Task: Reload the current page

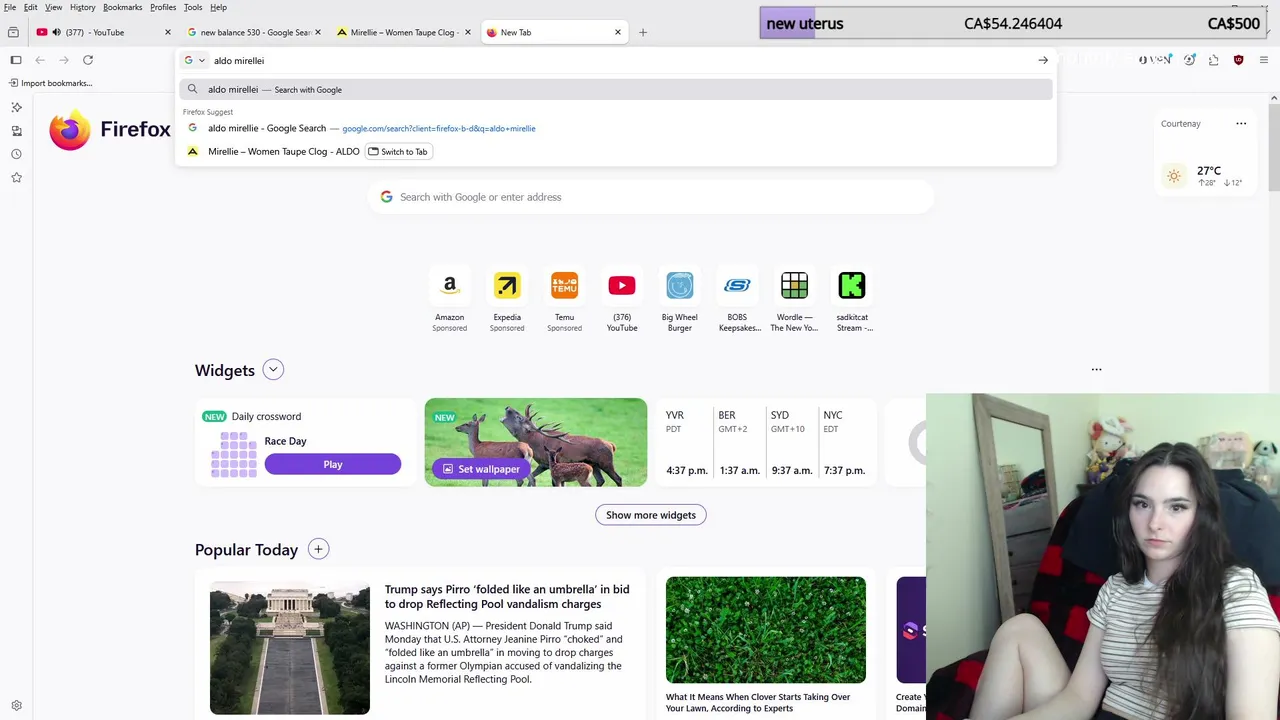Action: [88, 60]
